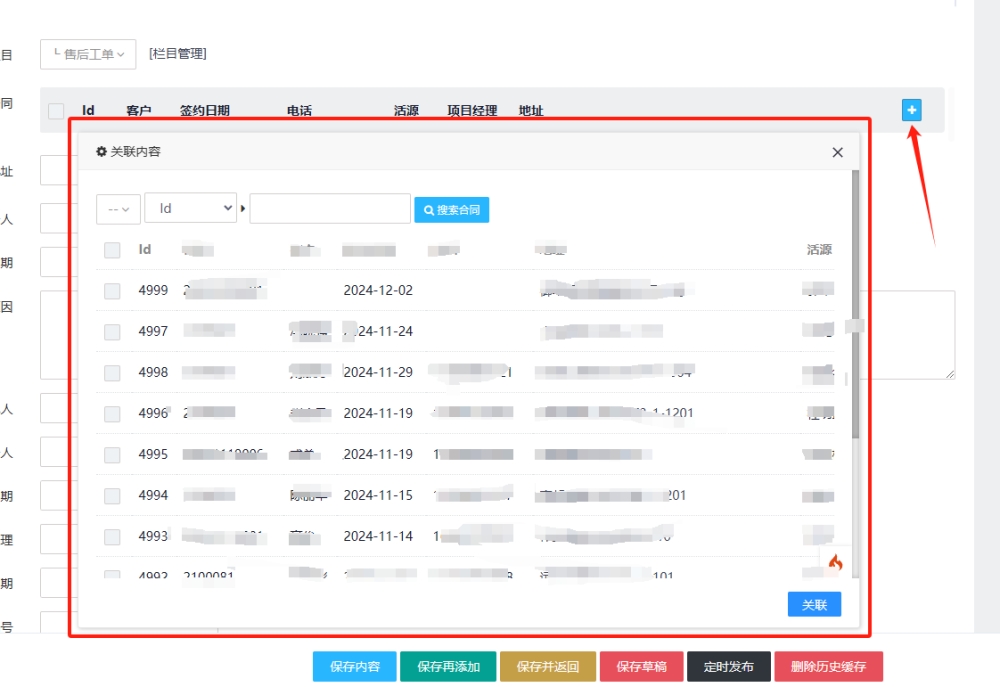
Task: Click the 保存草稿 button
Action: 642,667
